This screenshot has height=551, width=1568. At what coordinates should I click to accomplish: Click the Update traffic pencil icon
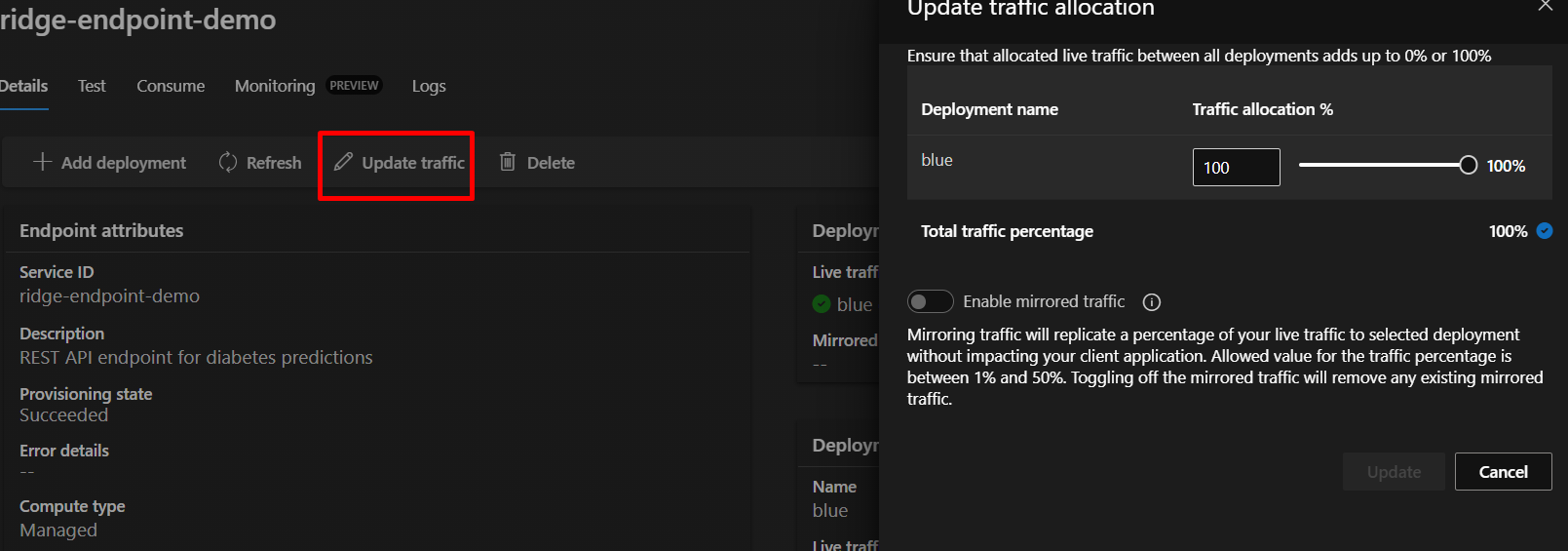343,162
